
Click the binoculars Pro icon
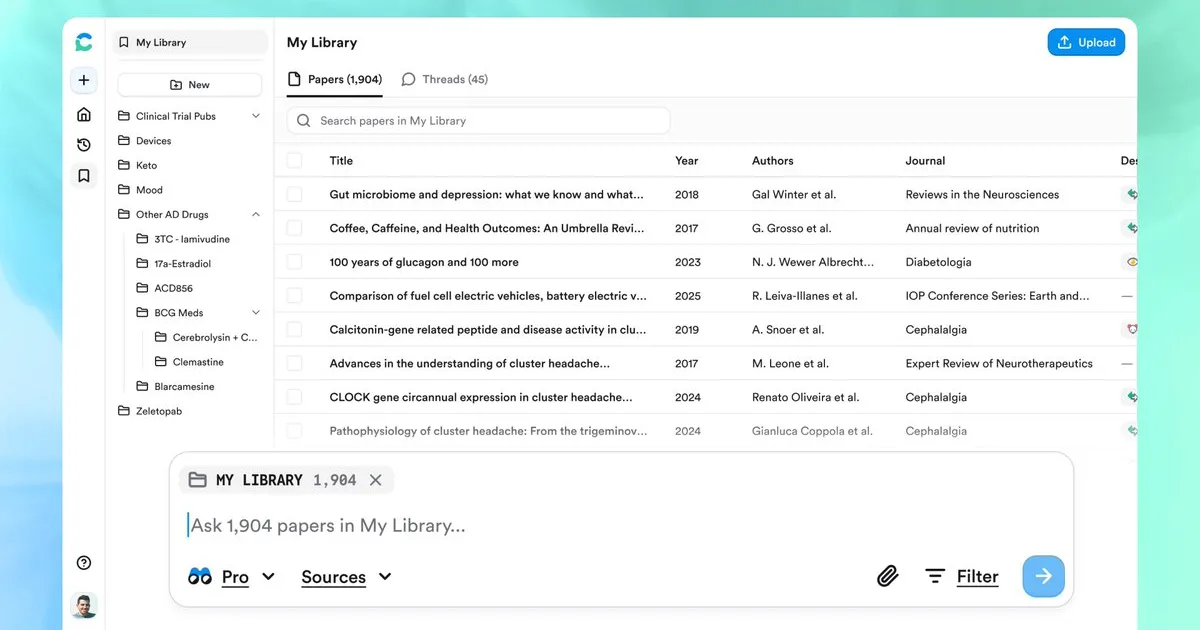point(200,576)
